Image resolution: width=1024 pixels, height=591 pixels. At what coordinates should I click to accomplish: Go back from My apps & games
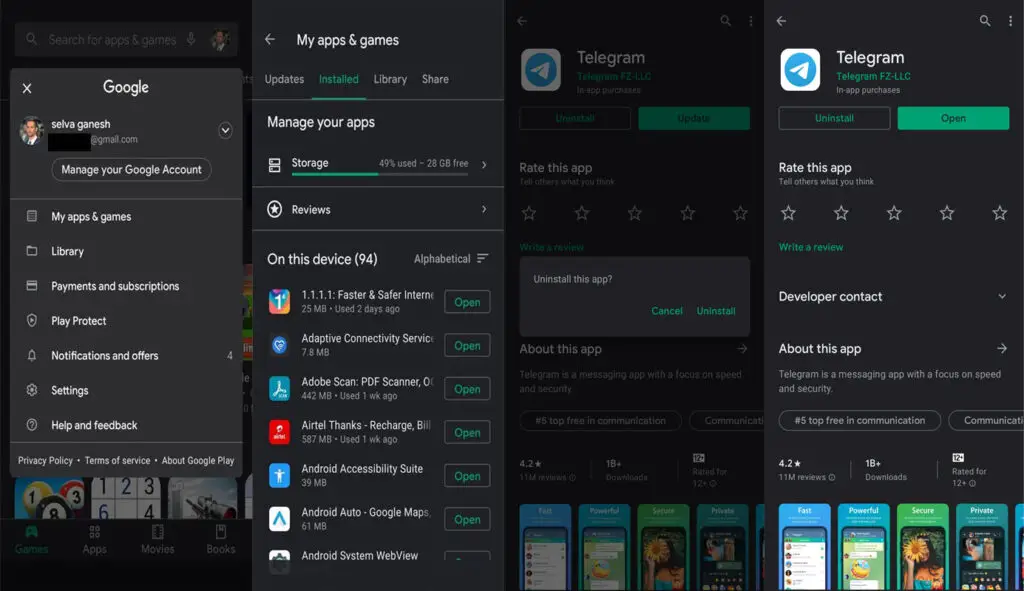tap(270, 40)
